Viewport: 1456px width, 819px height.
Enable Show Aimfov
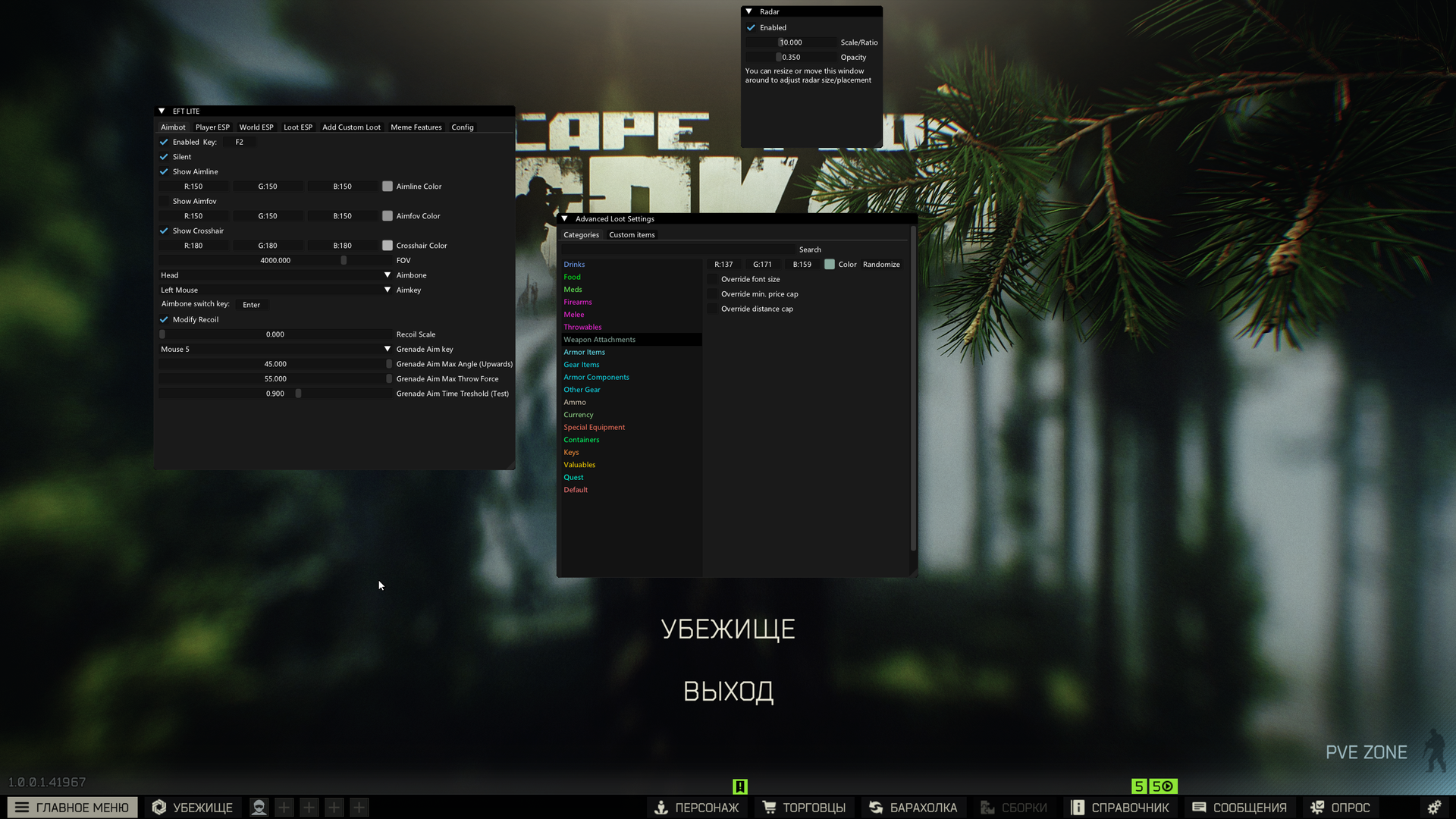tap(164, 201)
